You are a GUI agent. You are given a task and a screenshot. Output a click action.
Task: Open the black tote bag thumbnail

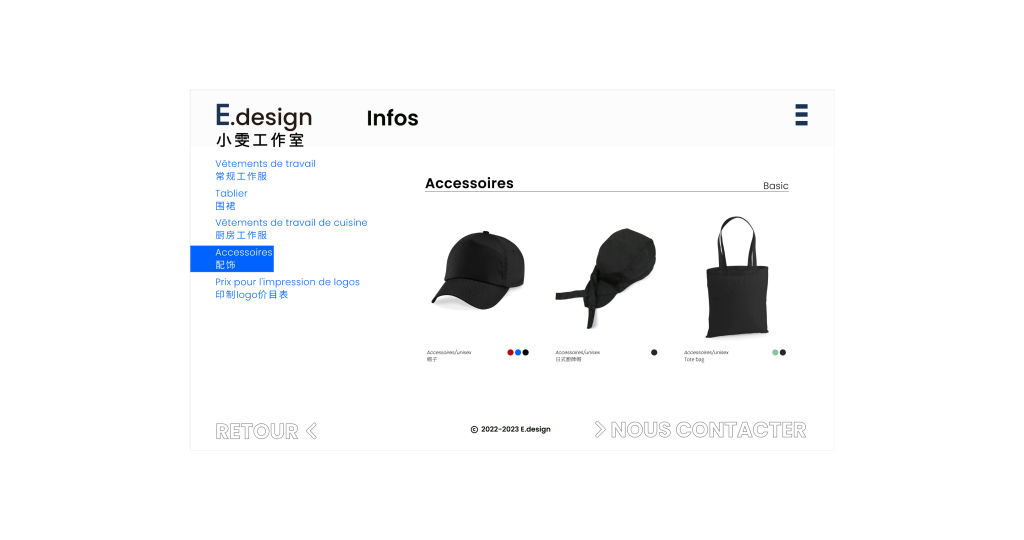pos(737,277)
